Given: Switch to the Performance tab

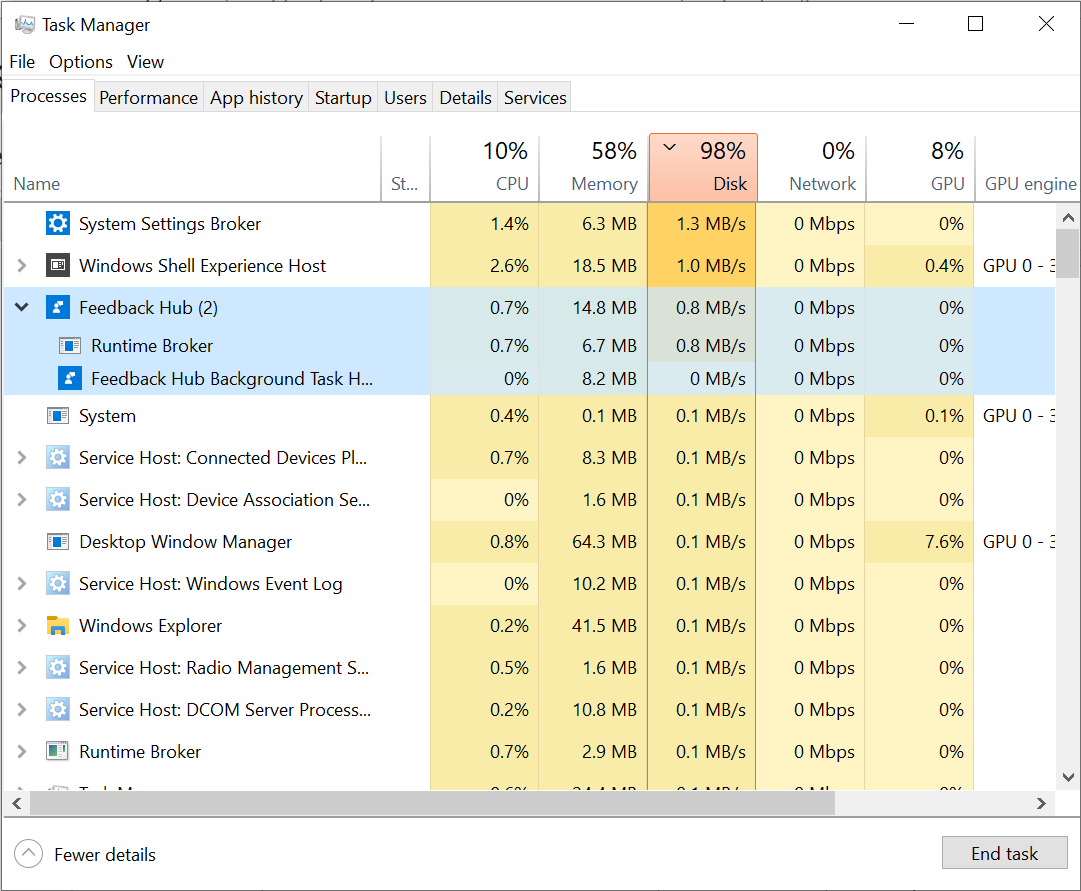Looking at the screenshot, I should pyautogui.click(x=148, y=97).
